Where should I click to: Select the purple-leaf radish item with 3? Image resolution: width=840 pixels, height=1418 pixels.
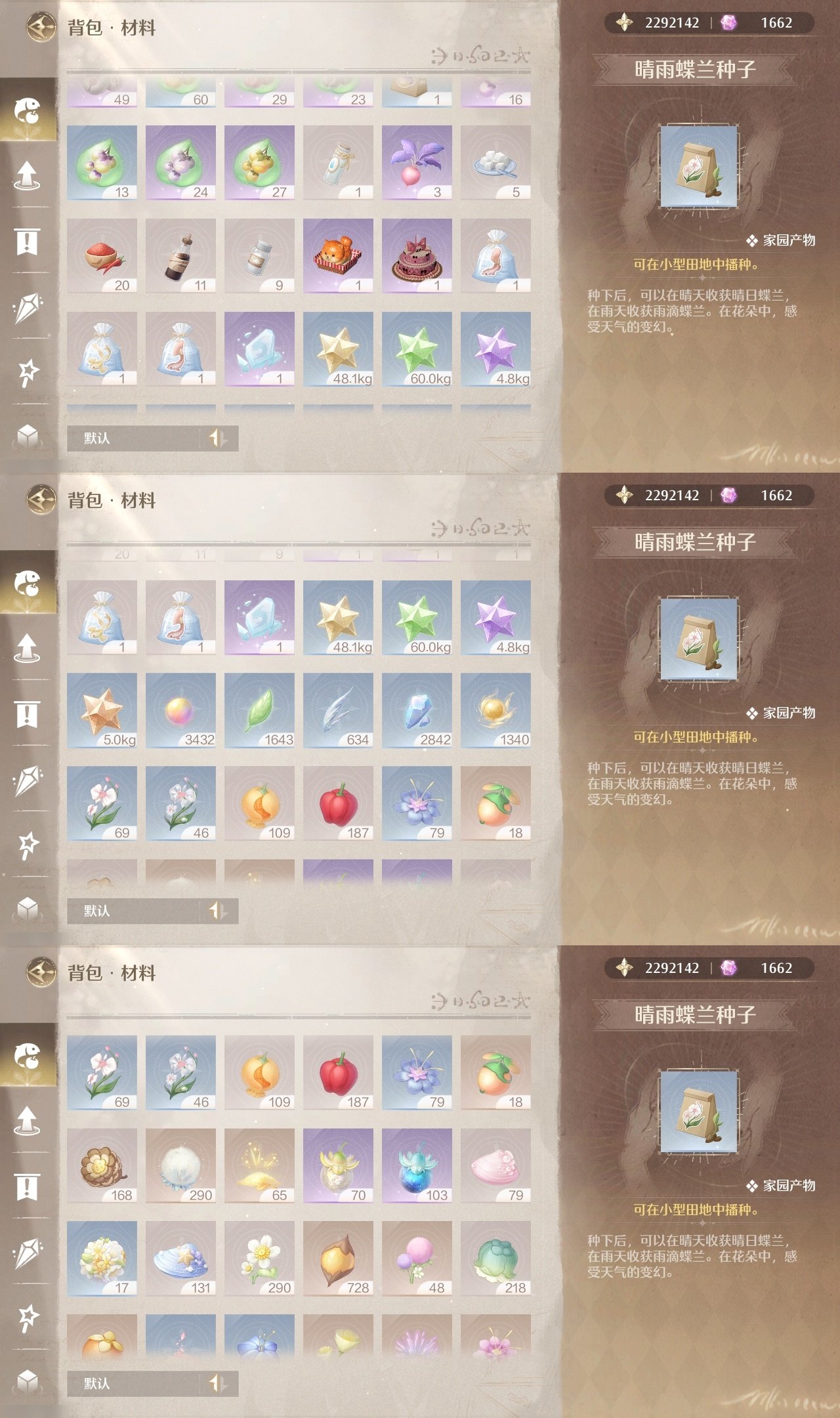coord(417,163)
